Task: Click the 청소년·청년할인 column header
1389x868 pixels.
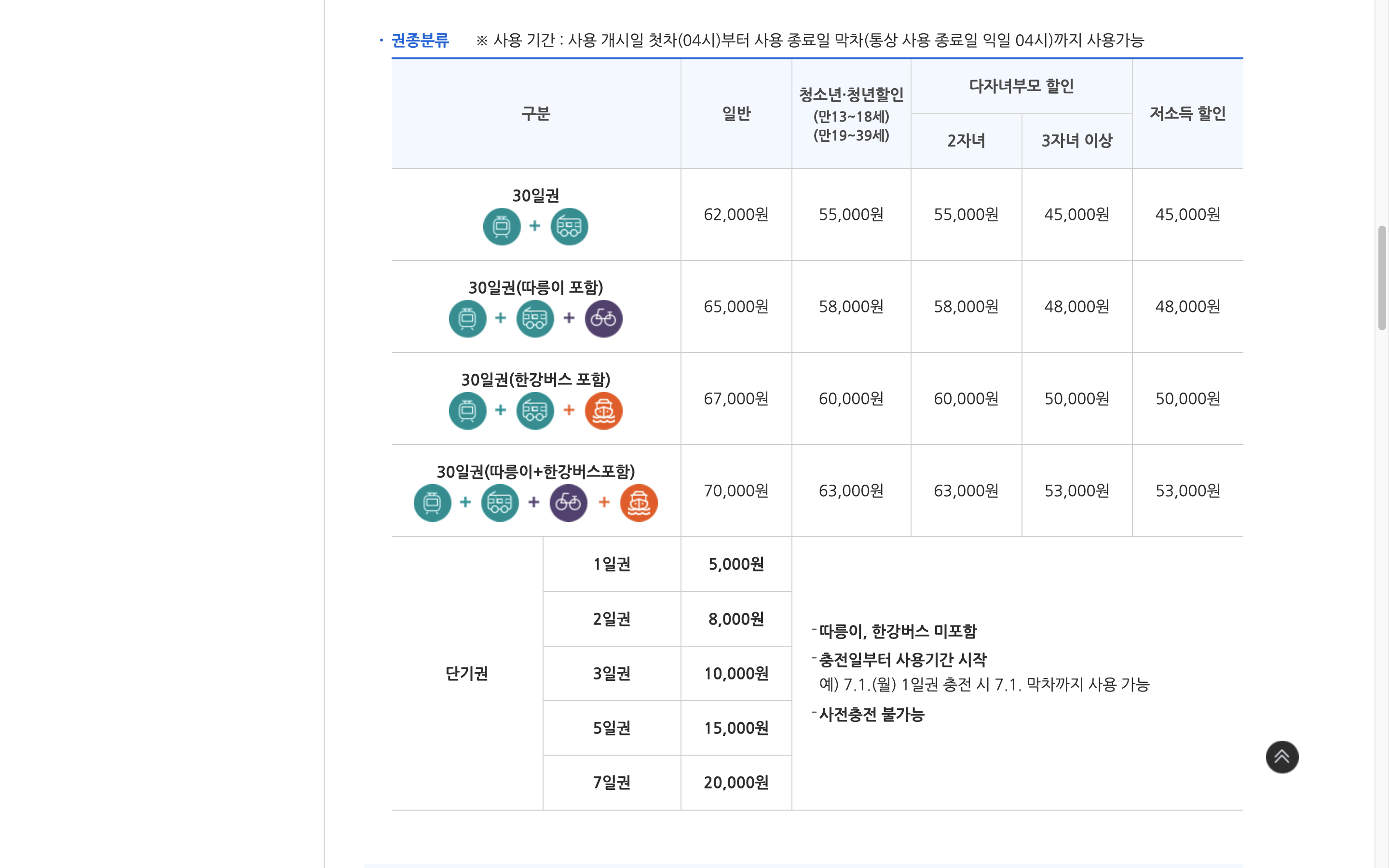Action: (851, 114)
